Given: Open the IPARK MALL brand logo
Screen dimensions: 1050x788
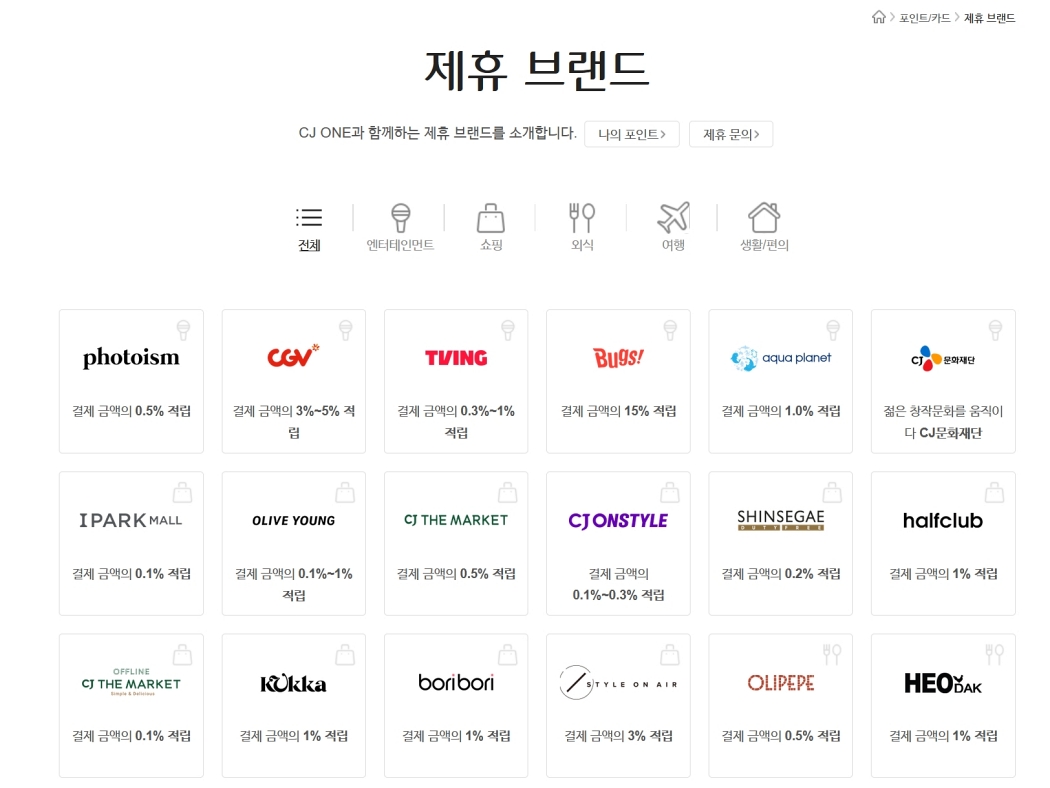Looking at the screenshot, I should pyautogui.click(x=131, y=520).
